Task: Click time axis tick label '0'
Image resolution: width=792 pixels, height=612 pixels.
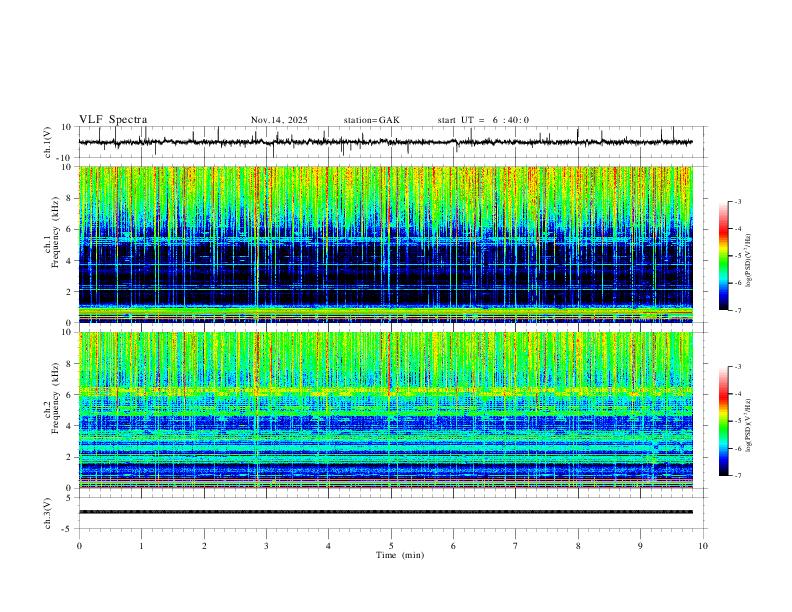Action: point(79,546)
